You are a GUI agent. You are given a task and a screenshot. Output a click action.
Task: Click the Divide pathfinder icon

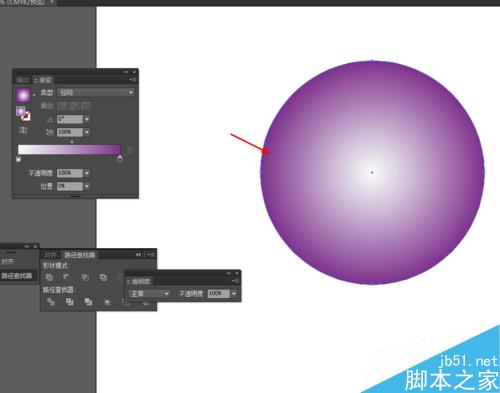51,302
